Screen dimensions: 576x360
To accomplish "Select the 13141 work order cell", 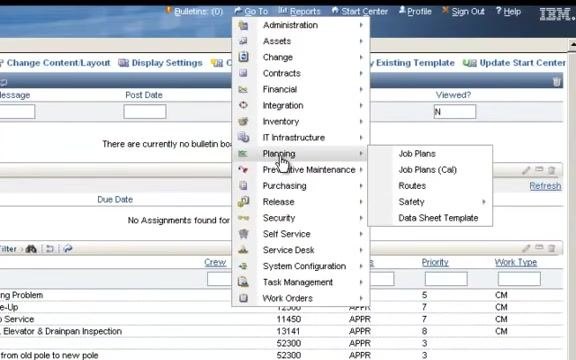I will [288, 331].
